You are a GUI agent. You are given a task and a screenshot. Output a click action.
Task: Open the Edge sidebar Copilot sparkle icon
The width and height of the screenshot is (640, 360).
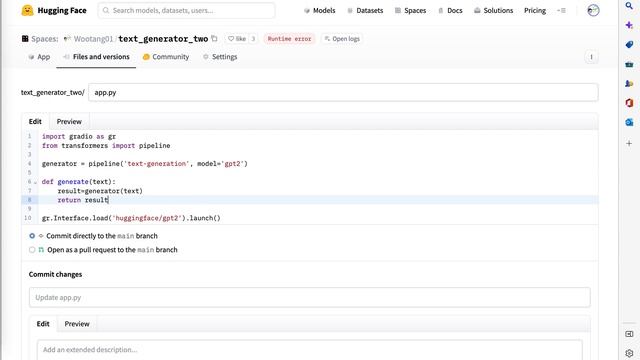coord(629,25)
